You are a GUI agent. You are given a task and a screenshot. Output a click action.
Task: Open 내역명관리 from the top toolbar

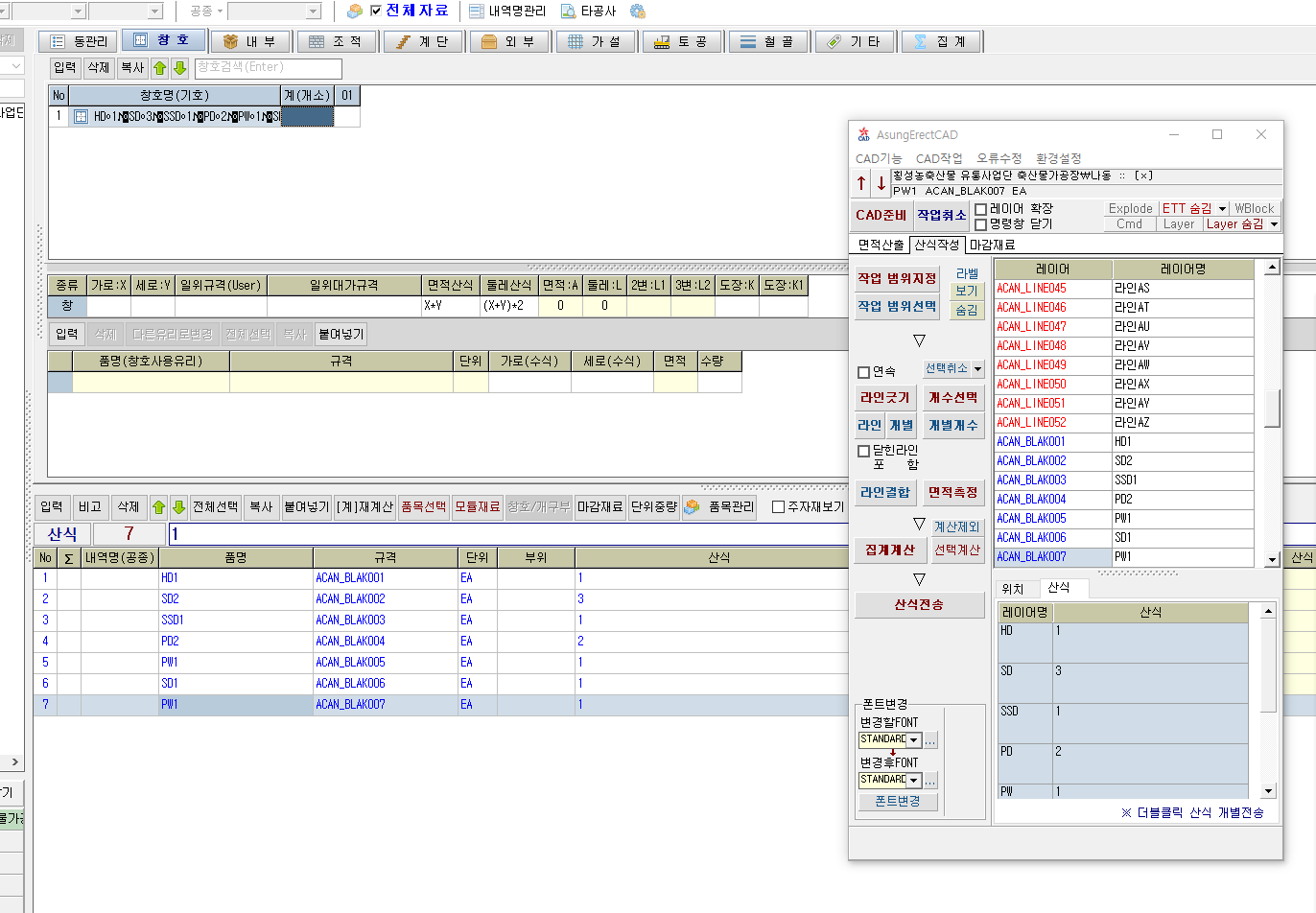[x=506, y=12]
